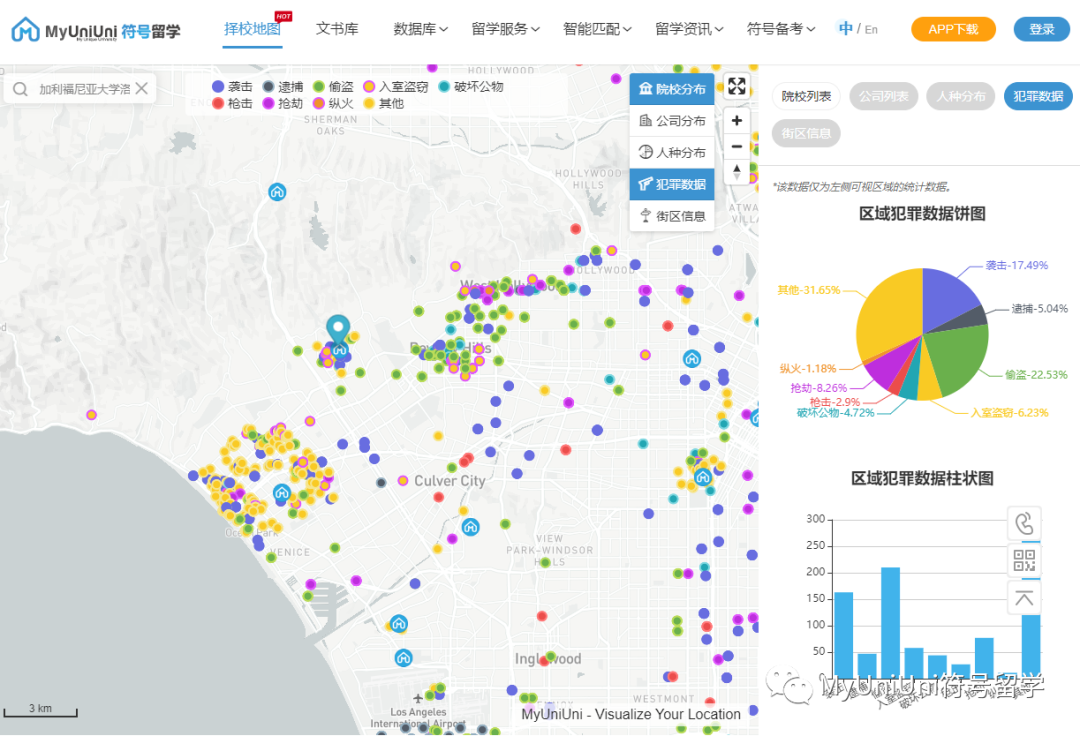Toggle 偷盗 legend item
The height and width of the screenshot is (736, 1080).
point(333,87)
